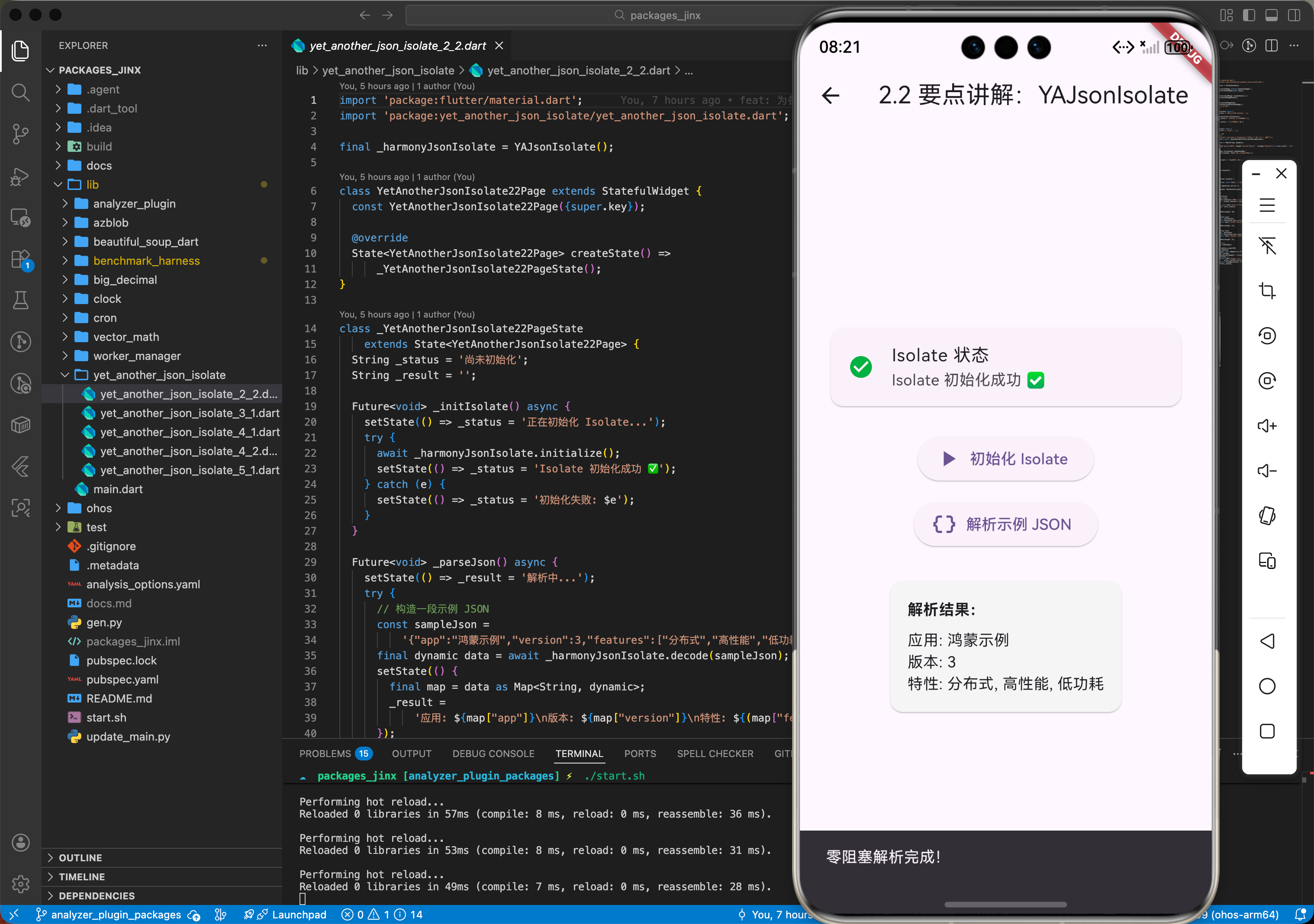Tap the 初始化 Isolate button

tap(1005, 459)
